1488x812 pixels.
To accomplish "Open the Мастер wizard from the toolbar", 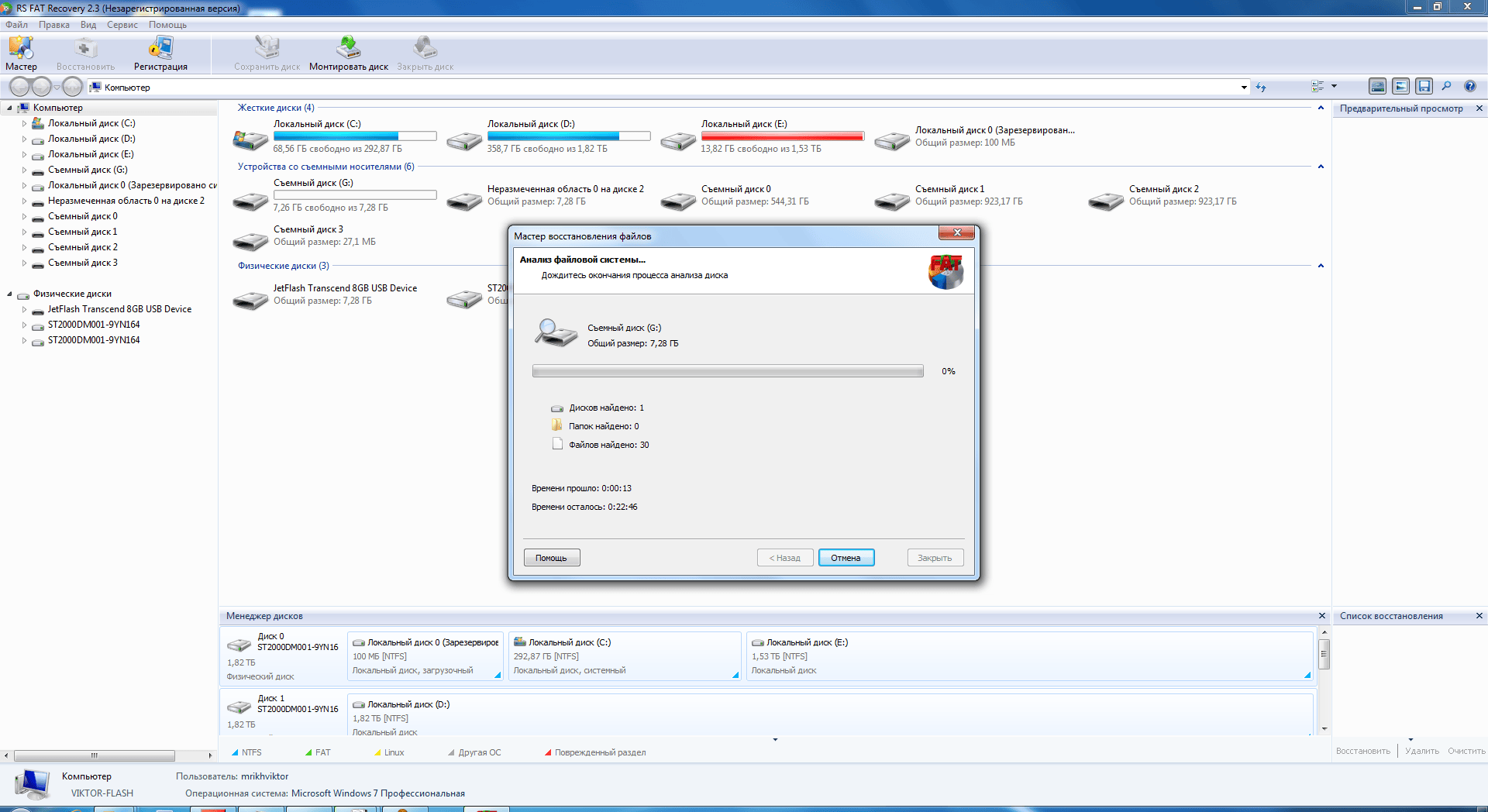I will 21,53.
